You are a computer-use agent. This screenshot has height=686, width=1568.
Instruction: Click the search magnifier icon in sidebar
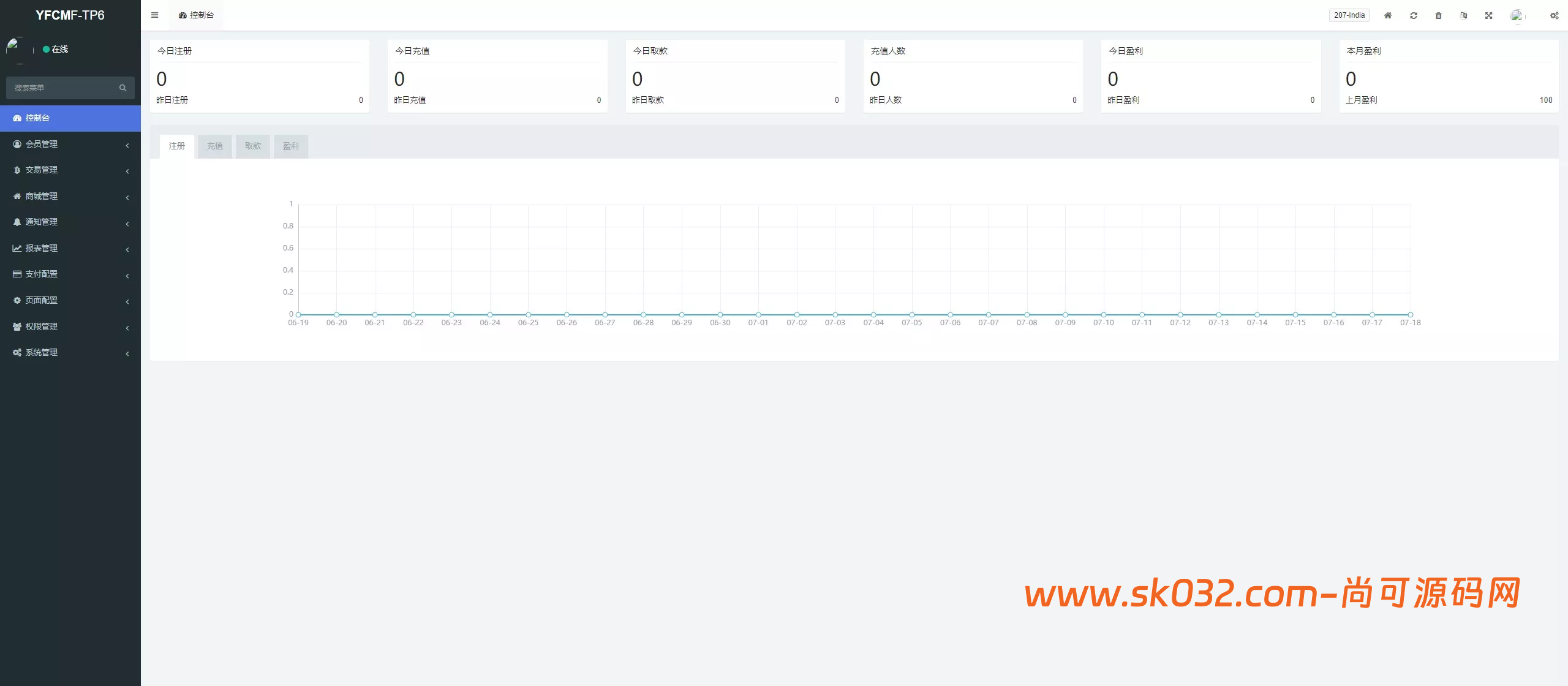123,88
